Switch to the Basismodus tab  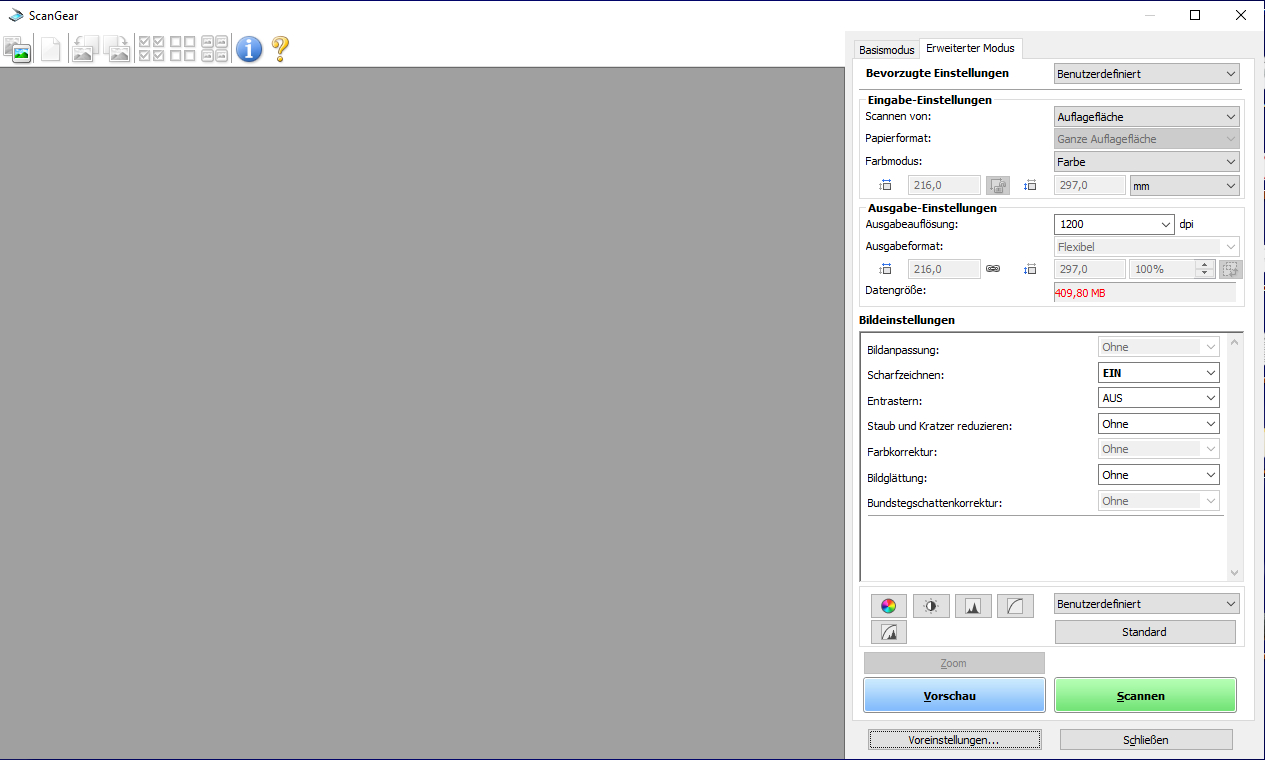click(886, 50)
